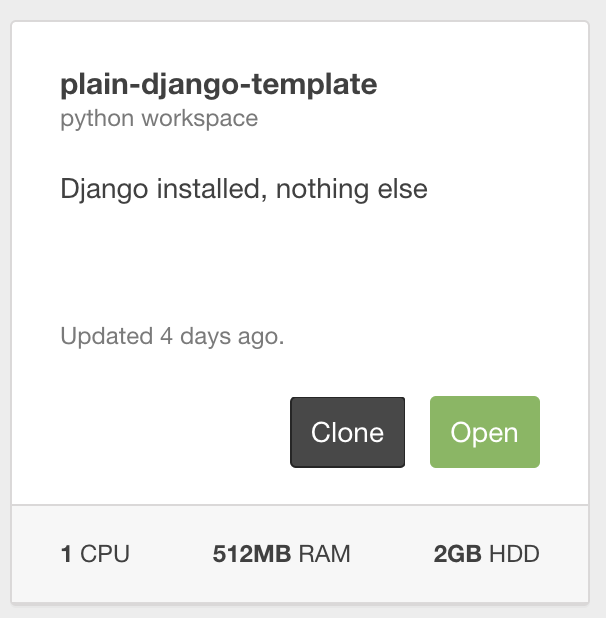Open the plain-django-template workspace

coord(484,432)
